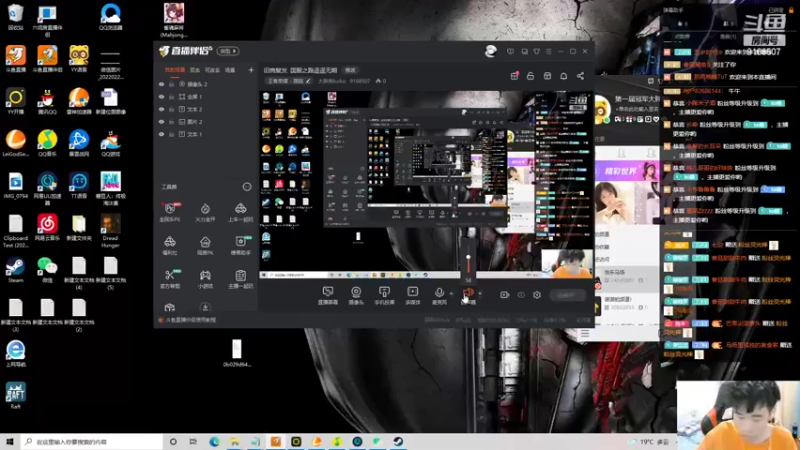800x450 pixels.
Task: Adjust the speaker volume slider
Action: (468, 259)
